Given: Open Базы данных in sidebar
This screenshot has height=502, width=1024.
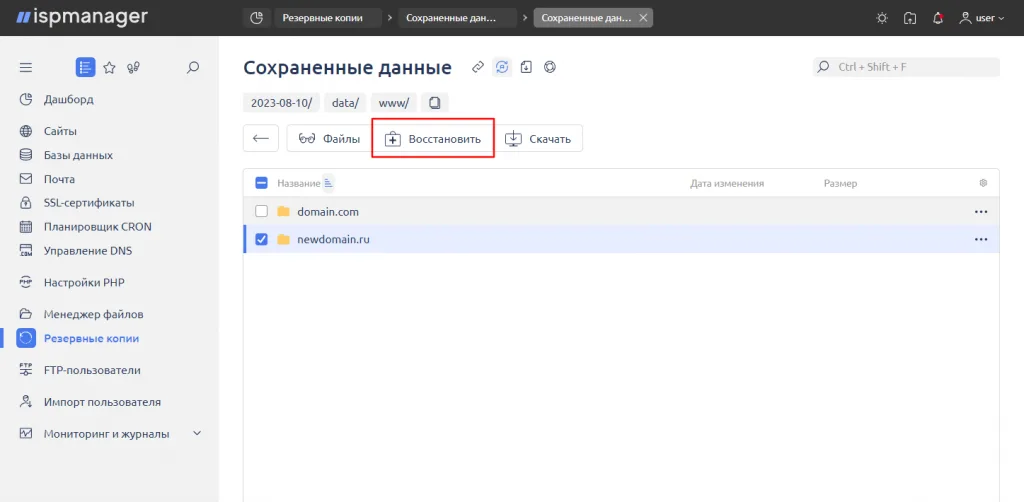Looking at the screenshot, I should pos(78,155).
